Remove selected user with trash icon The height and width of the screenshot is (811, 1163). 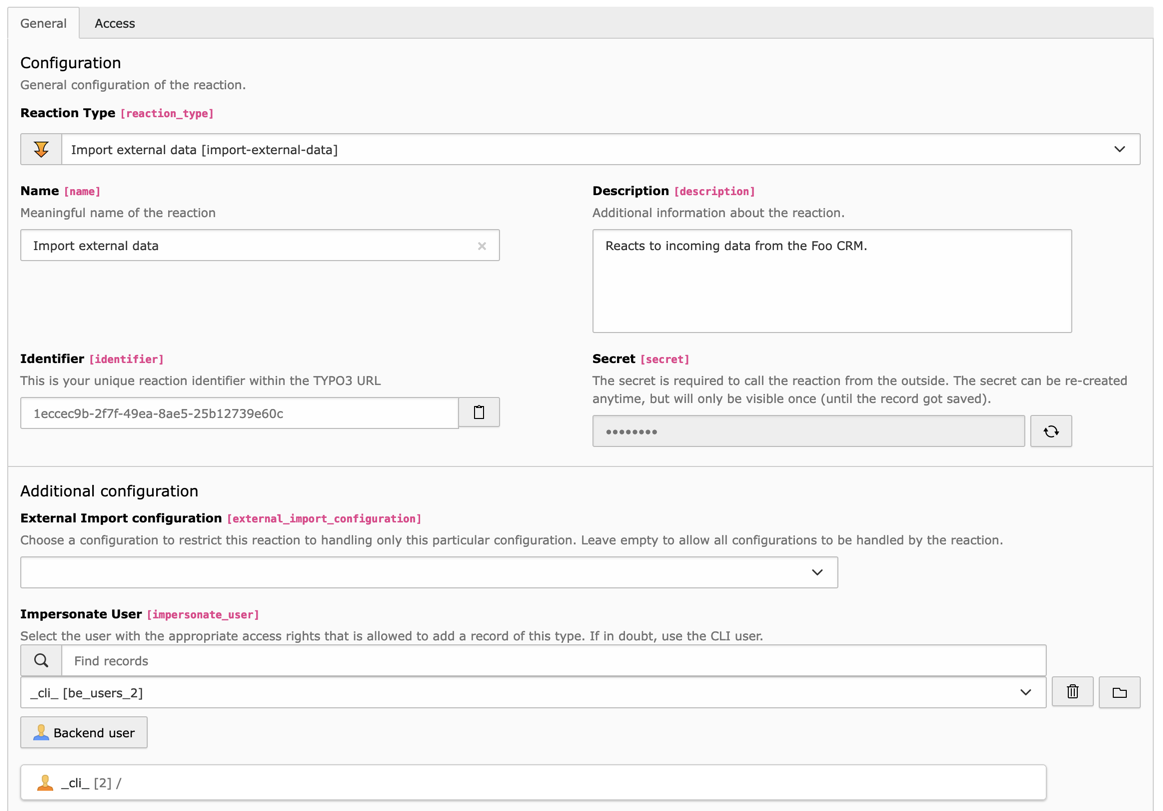pos(1072,692)
